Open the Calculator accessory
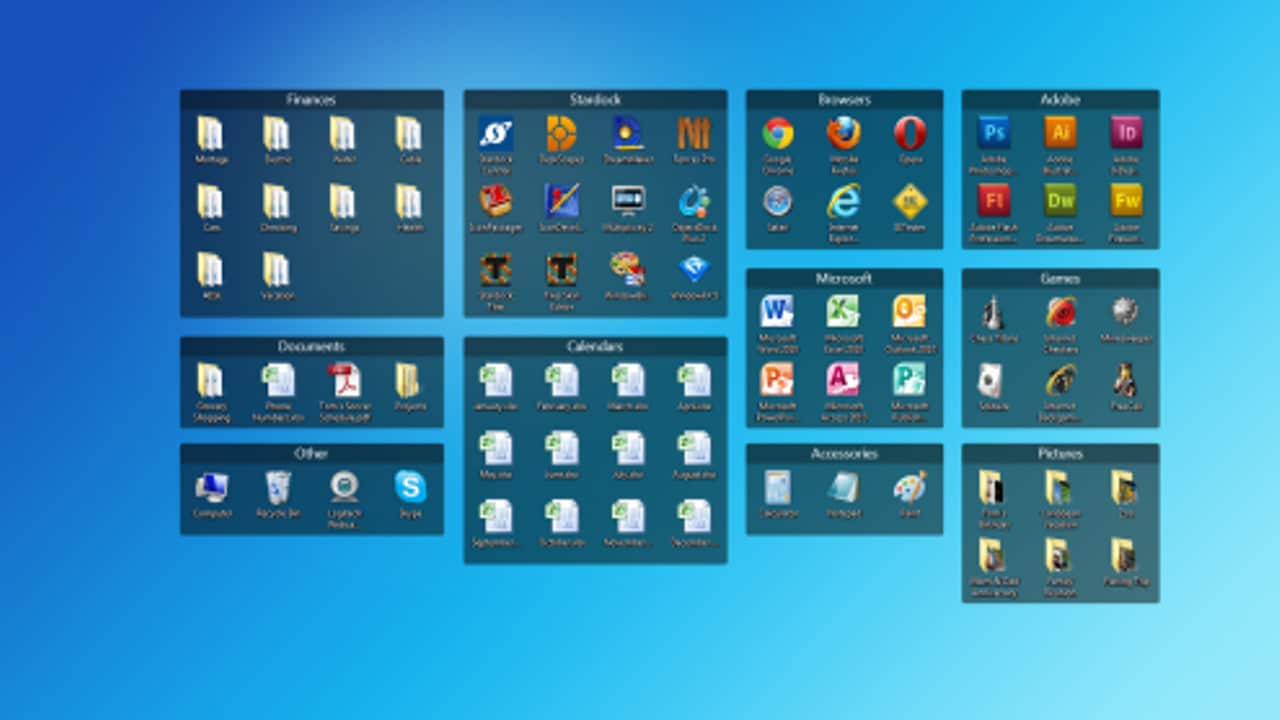The width and height of the screenshot is (1280, 720). click(x=778, y=487)
